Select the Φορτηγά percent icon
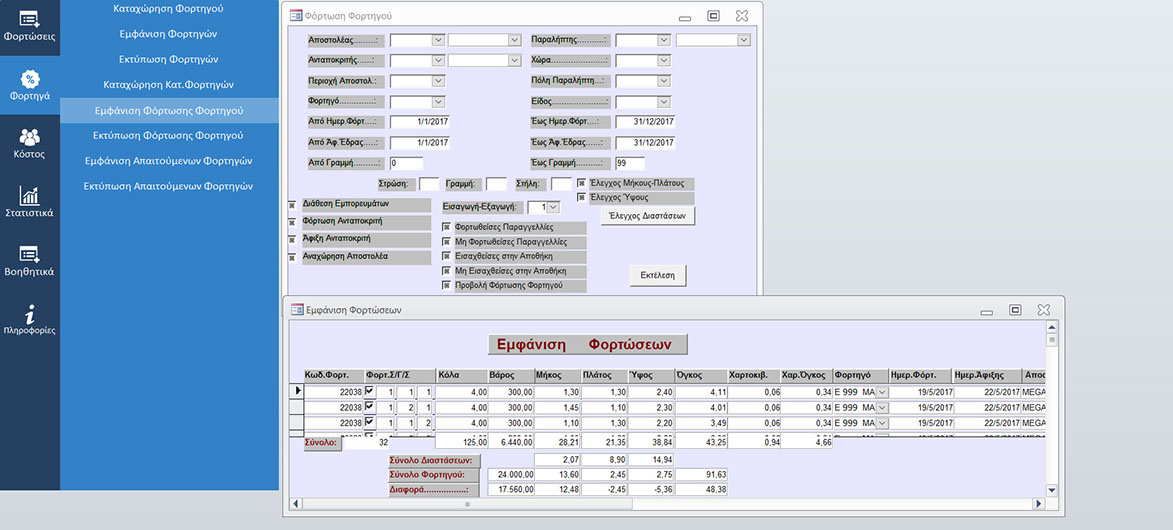The width and height of the screenshot is (1173, 530). pyautogui.click(x=29, y=85)
